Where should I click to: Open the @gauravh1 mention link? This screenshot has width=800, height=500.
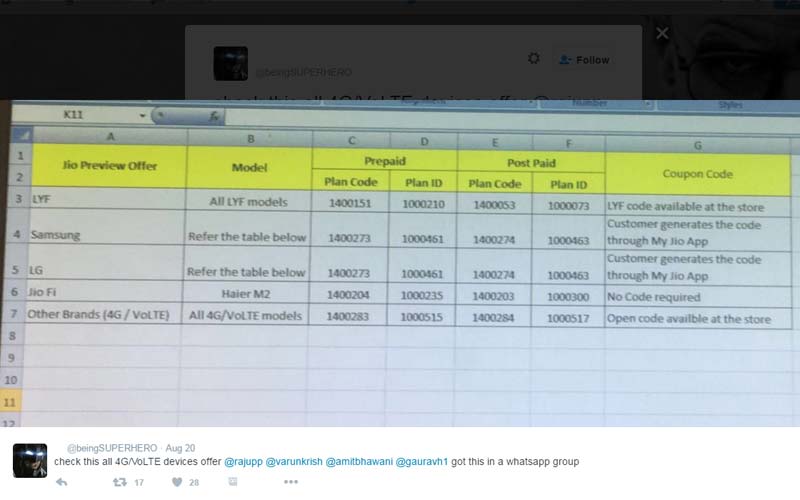pos(421,462)
